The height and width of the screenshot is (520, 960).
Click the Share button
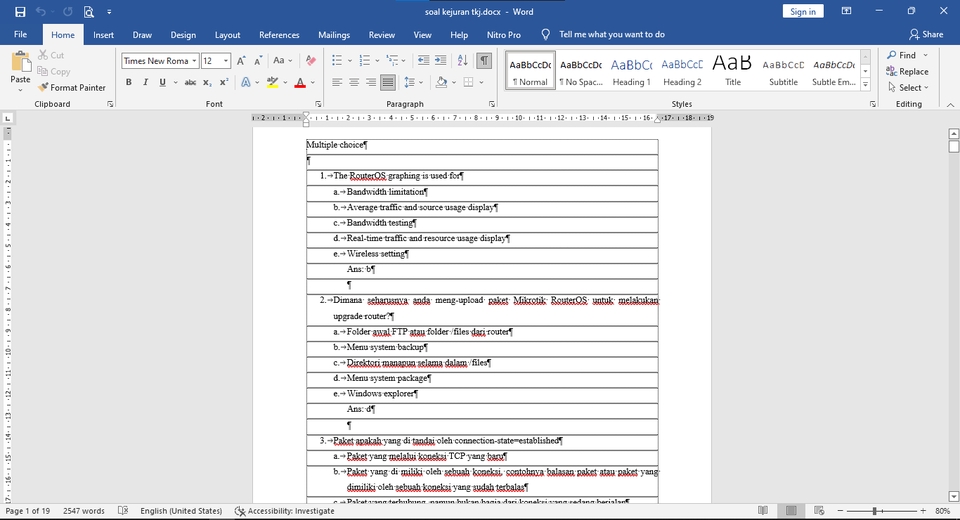pos(926,34)
